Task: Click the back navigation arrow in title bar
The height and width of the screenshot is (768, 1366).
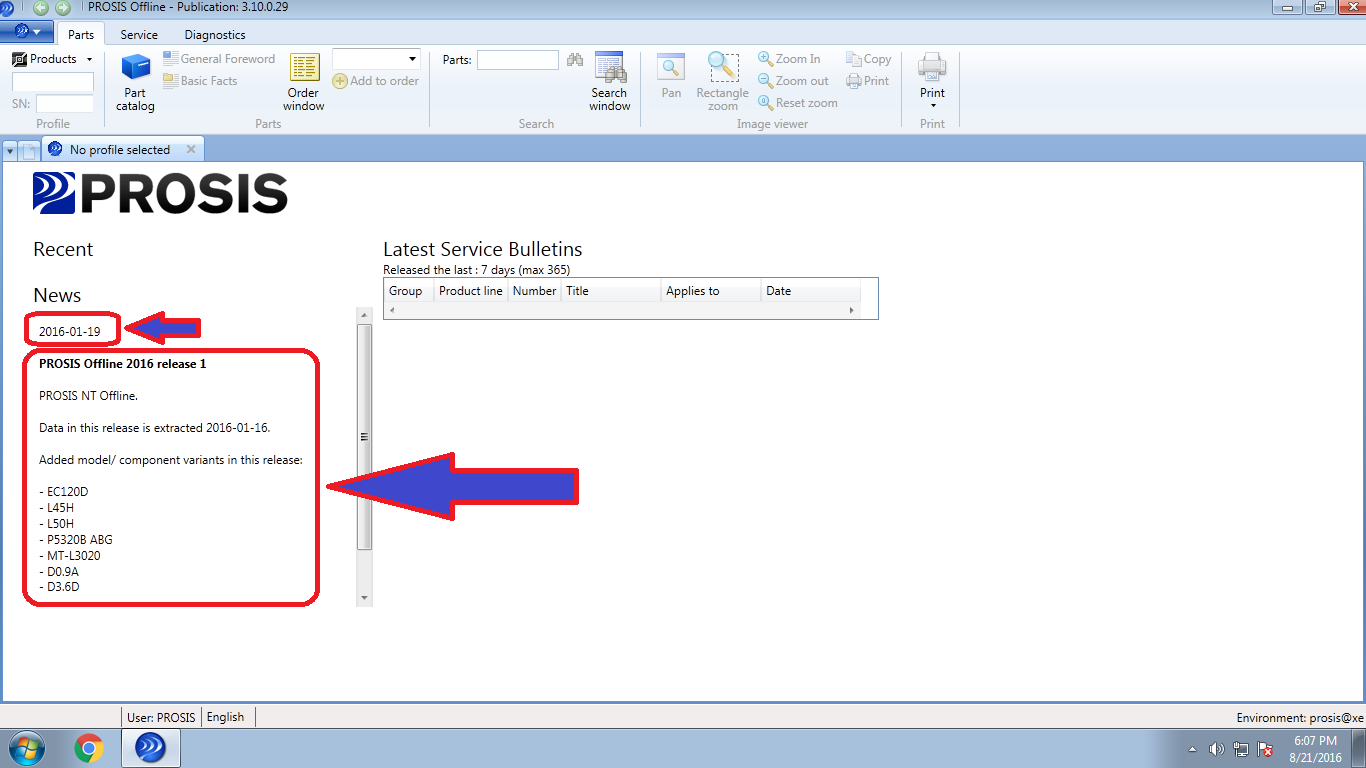Action: pyautogui.click(x=41, y=7)
